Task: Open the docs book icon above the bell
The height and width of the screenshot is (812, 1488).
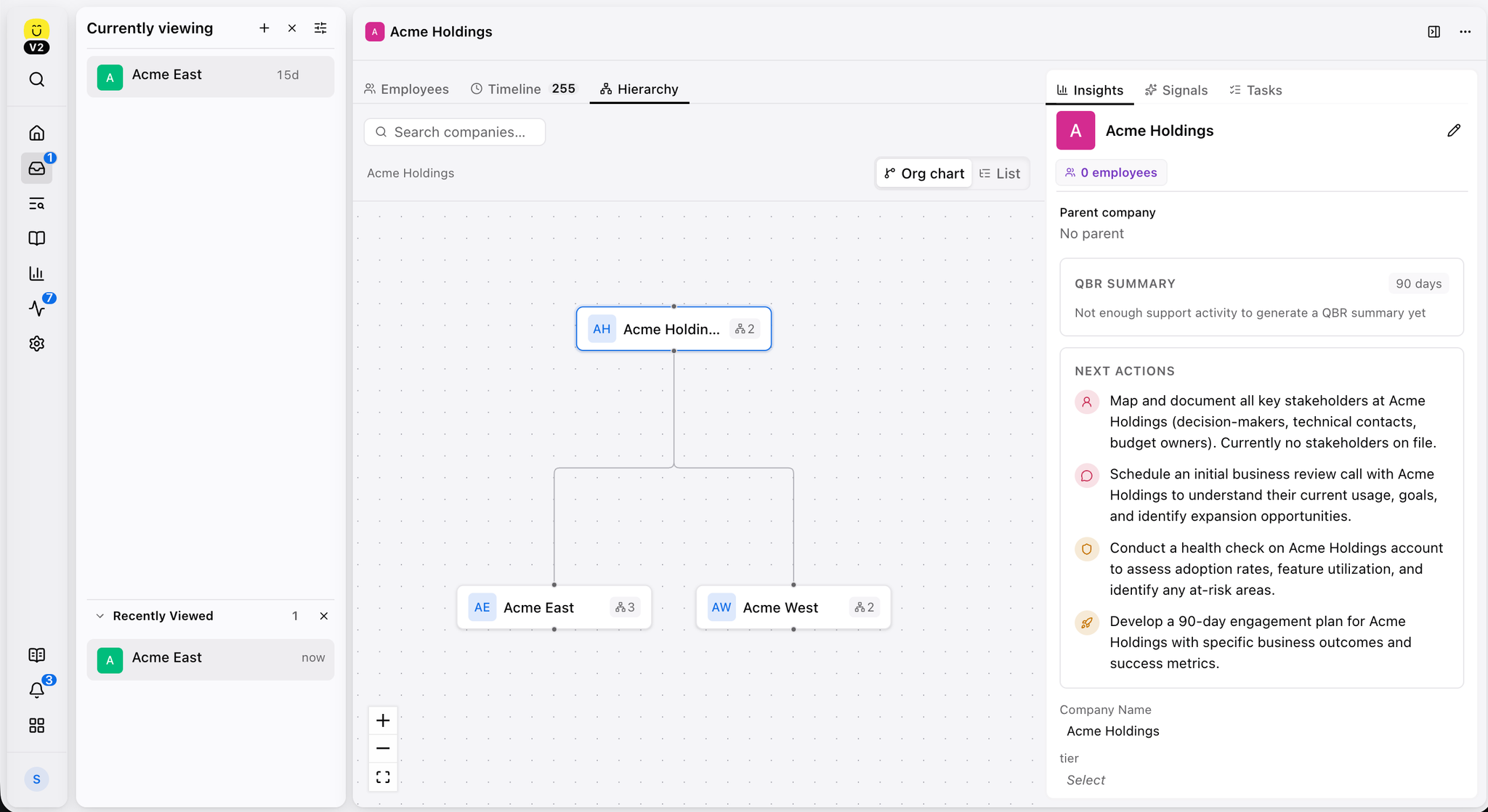Action: [x=37, y=655]
